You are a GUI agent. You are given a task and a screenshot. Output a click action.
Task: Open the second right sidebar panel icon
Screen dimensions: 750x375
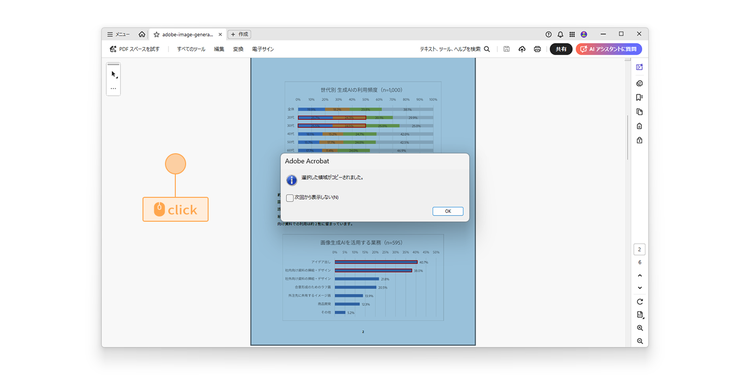point(640,83)
